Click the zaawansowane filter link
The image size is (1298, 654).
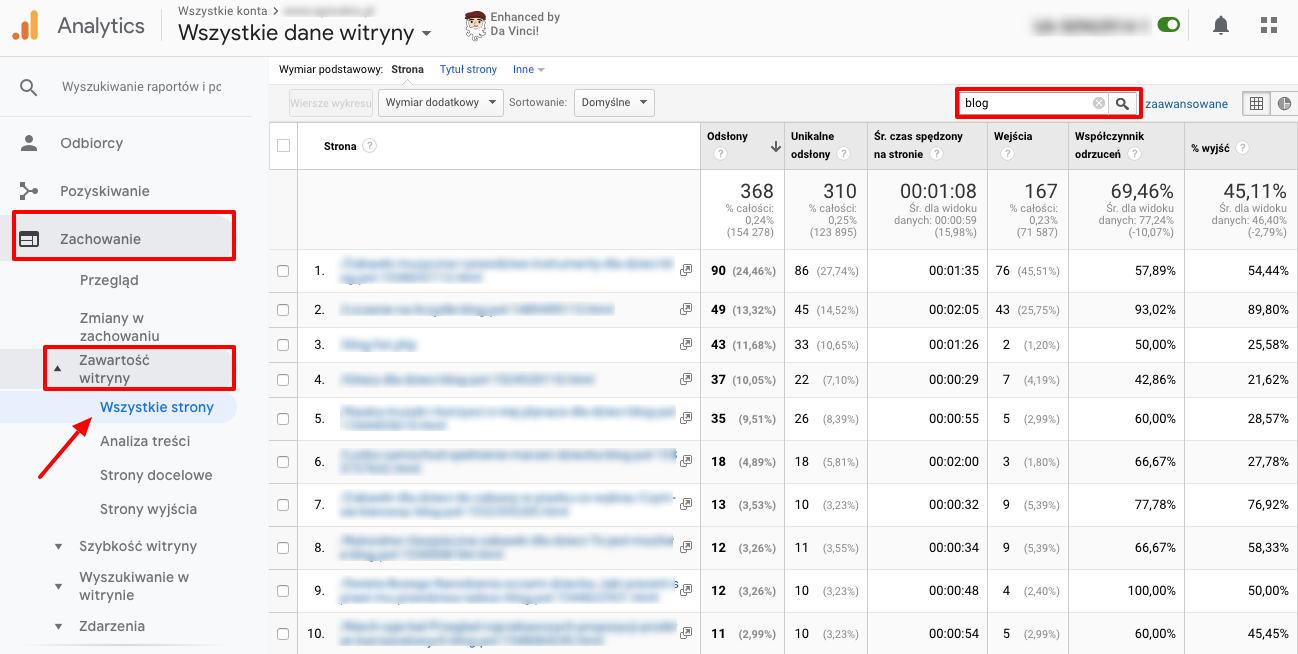(1186, 104)
